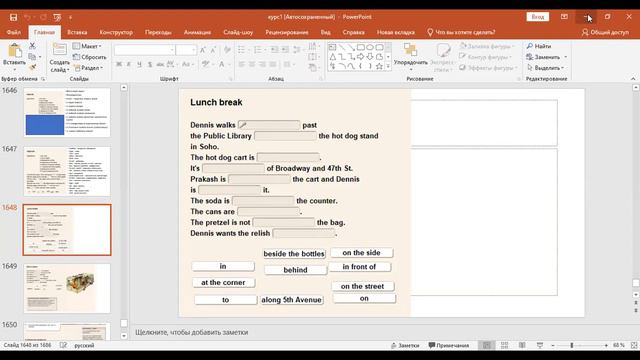Open the Макет layout dropdown

[x=87, y=46]
